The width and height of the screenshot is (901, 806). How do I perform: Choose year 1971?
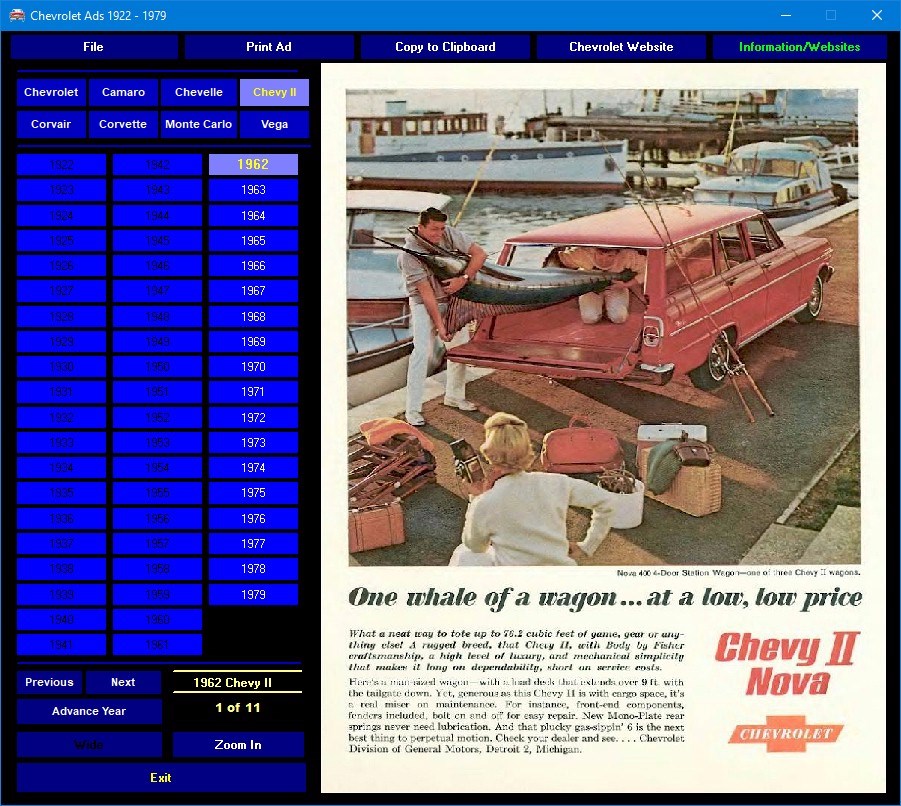pos(253,392)
